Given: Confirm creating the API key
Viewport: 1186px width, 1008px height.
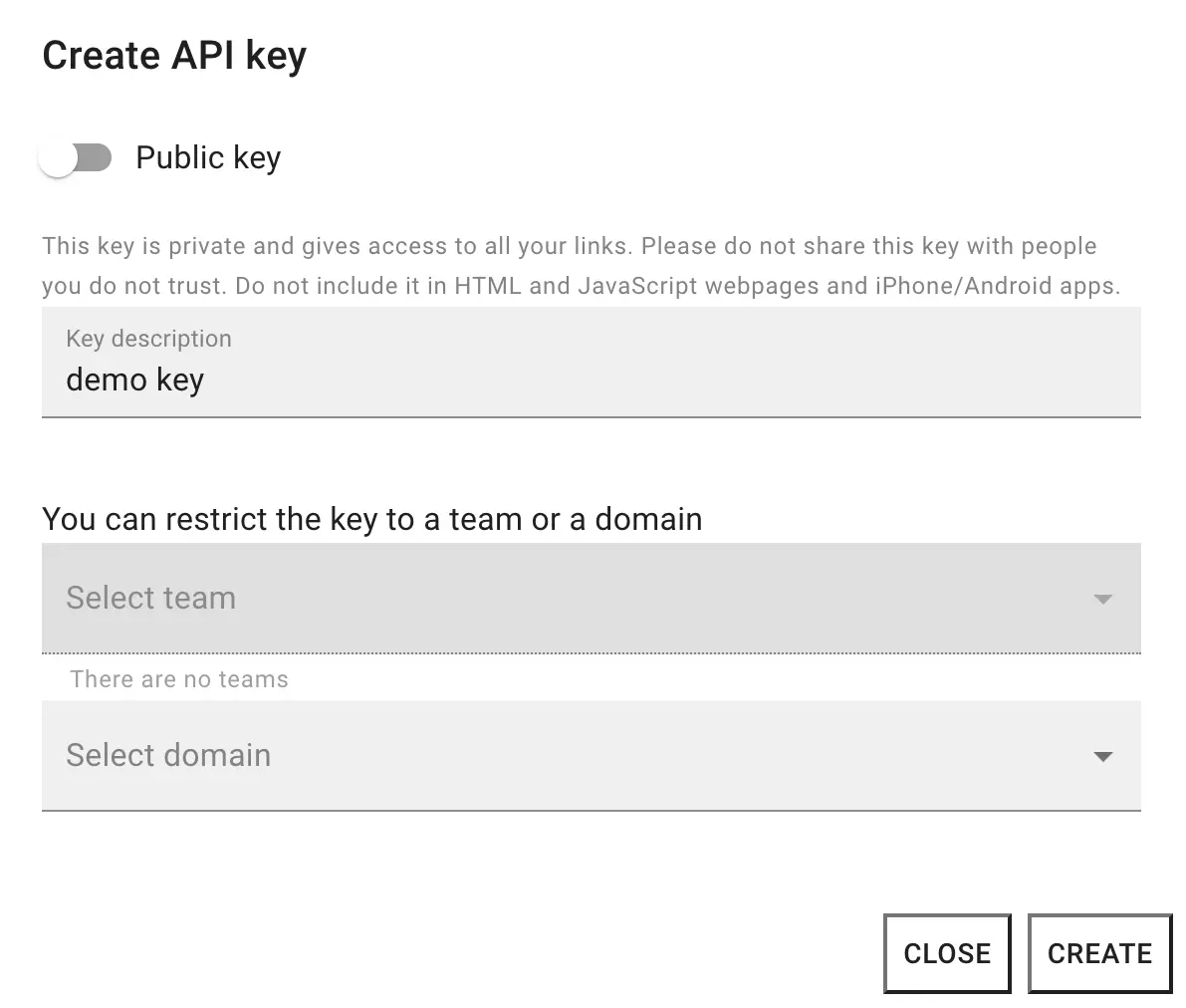Looking at the screenshot, I should tap(1099, 953).
